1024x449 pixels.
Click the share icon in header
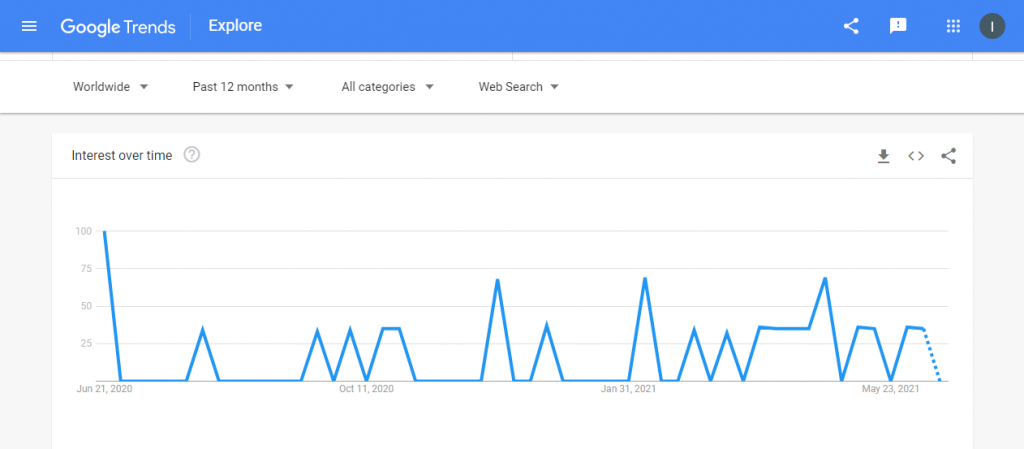click(851, 26)
